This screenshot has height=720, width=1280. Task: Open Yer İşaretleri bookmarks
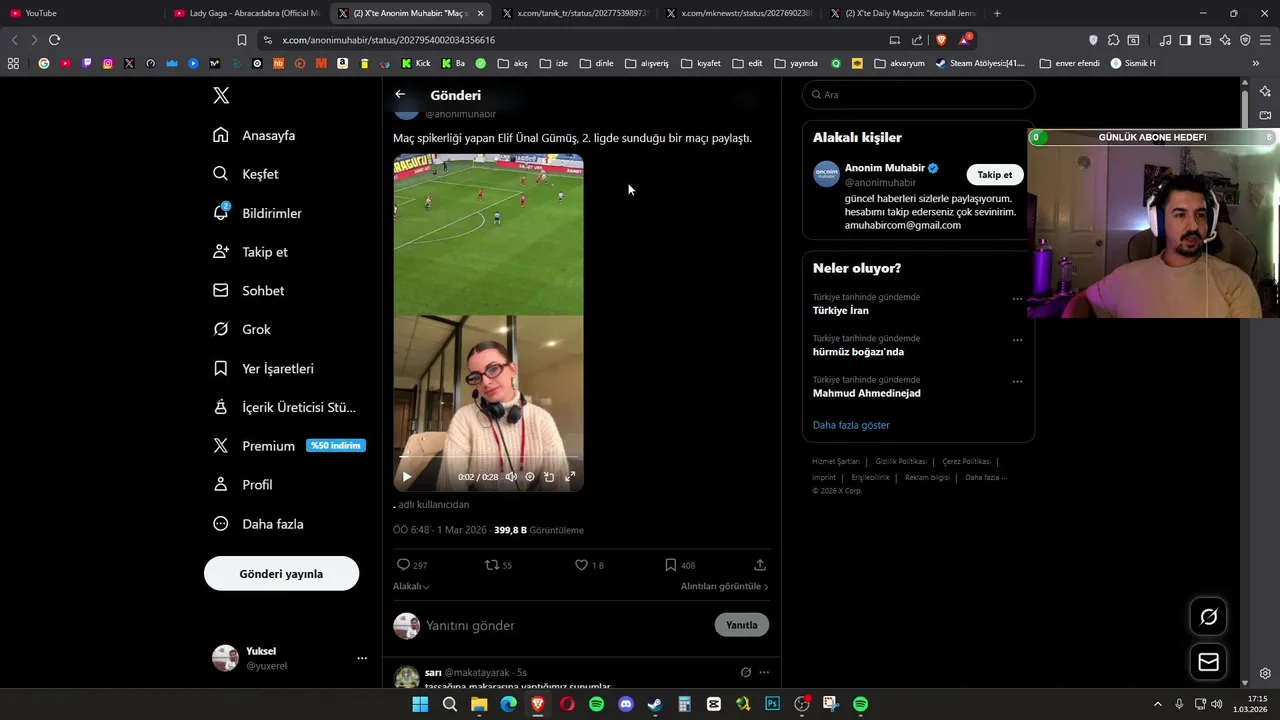[x=263, y=368]
